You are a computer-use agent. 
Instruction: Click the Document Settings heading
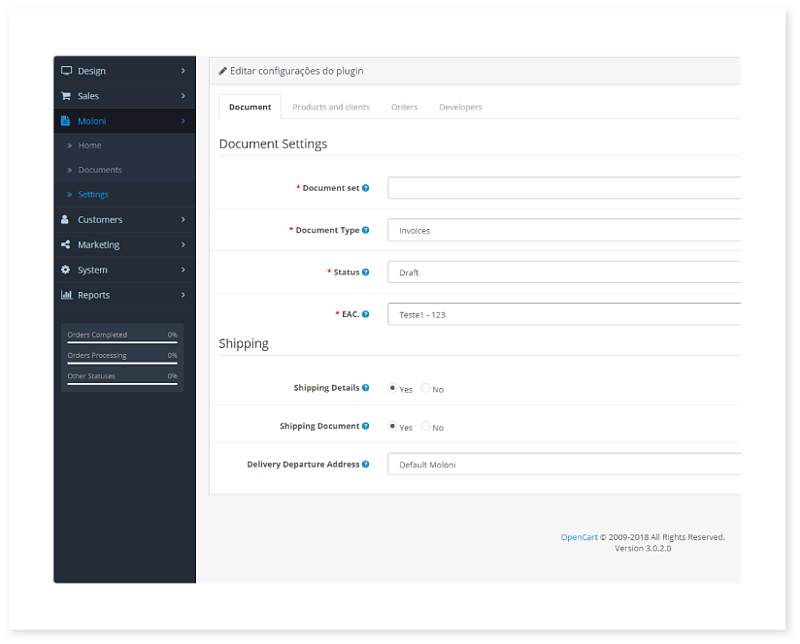(x=273, y=144)
